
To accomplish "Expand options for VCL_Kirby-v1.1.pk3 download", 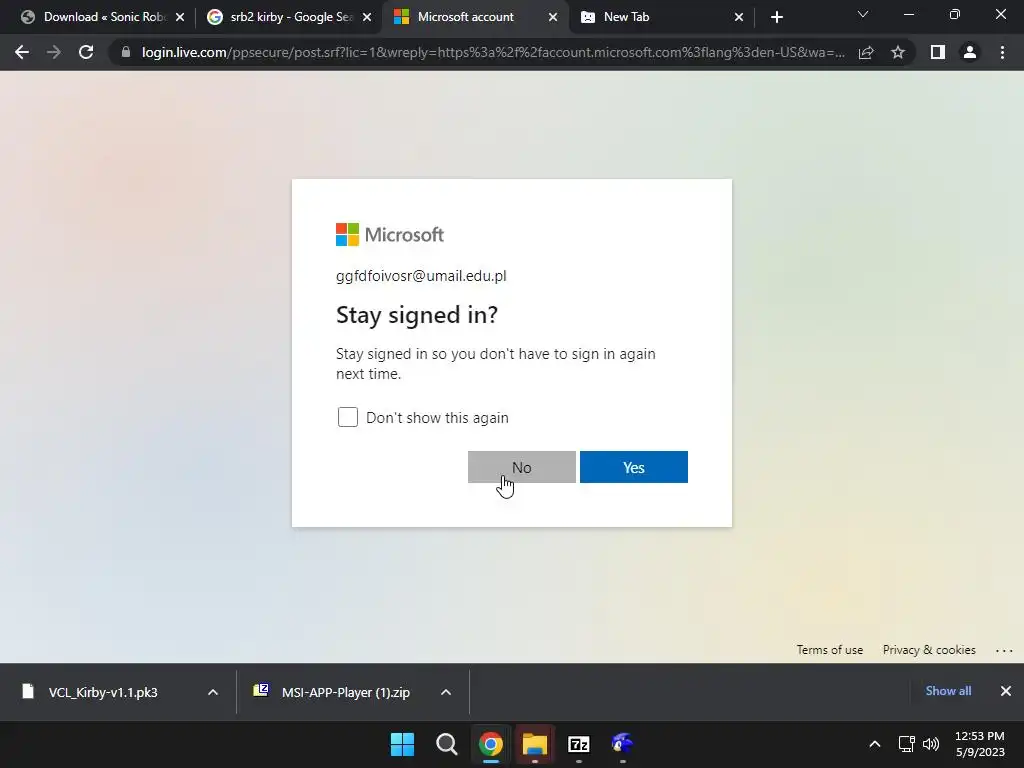I will click(212, 692).
